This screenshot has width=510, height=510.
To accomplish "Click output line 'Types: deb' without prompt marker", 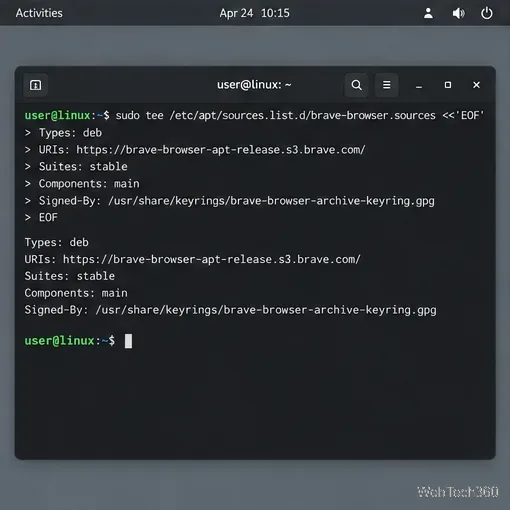I will (x=57, y=242).
